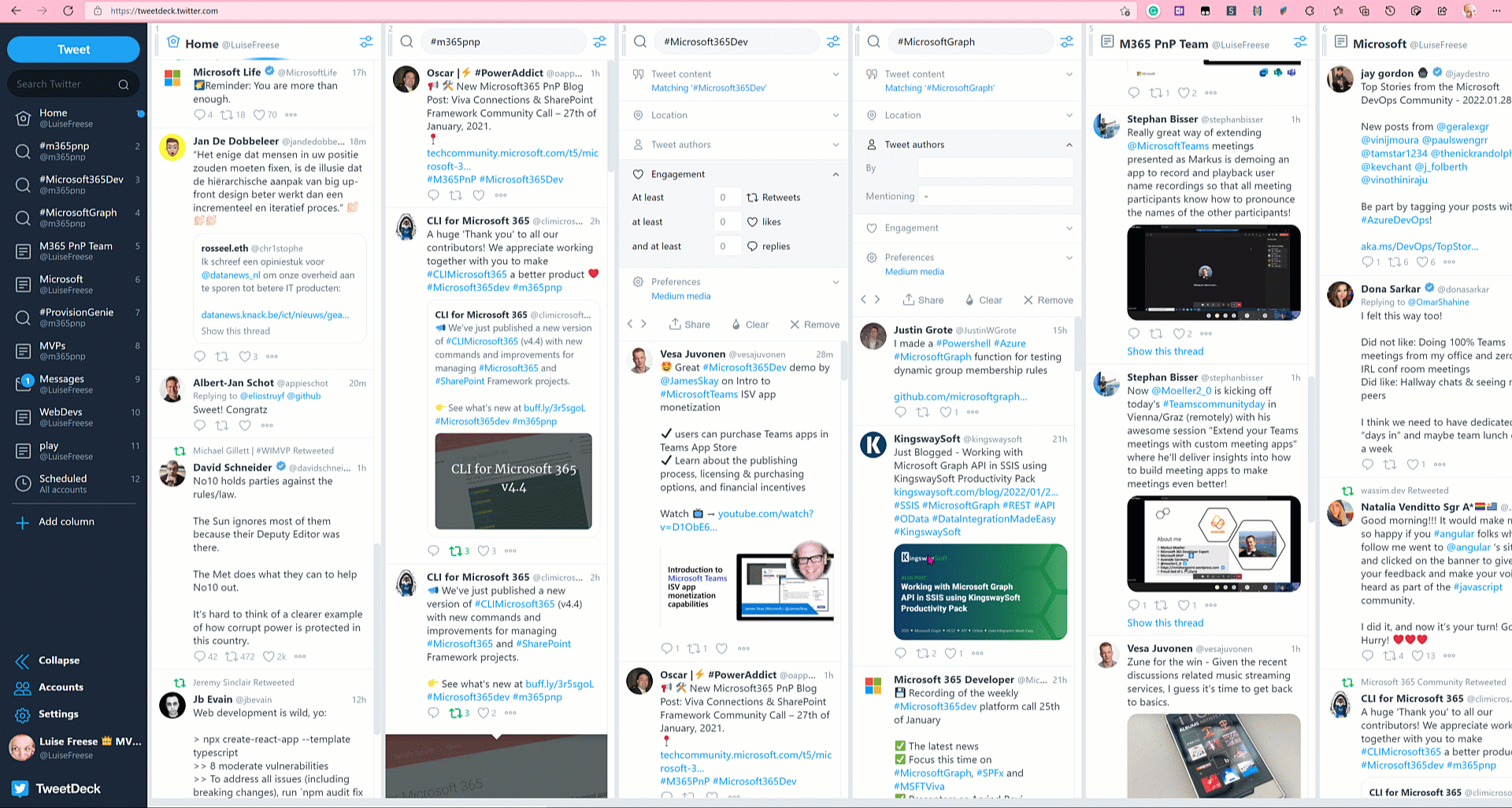
Task: Open aka.ms/DevOps/TopStor link
Action: (1419, 246)
